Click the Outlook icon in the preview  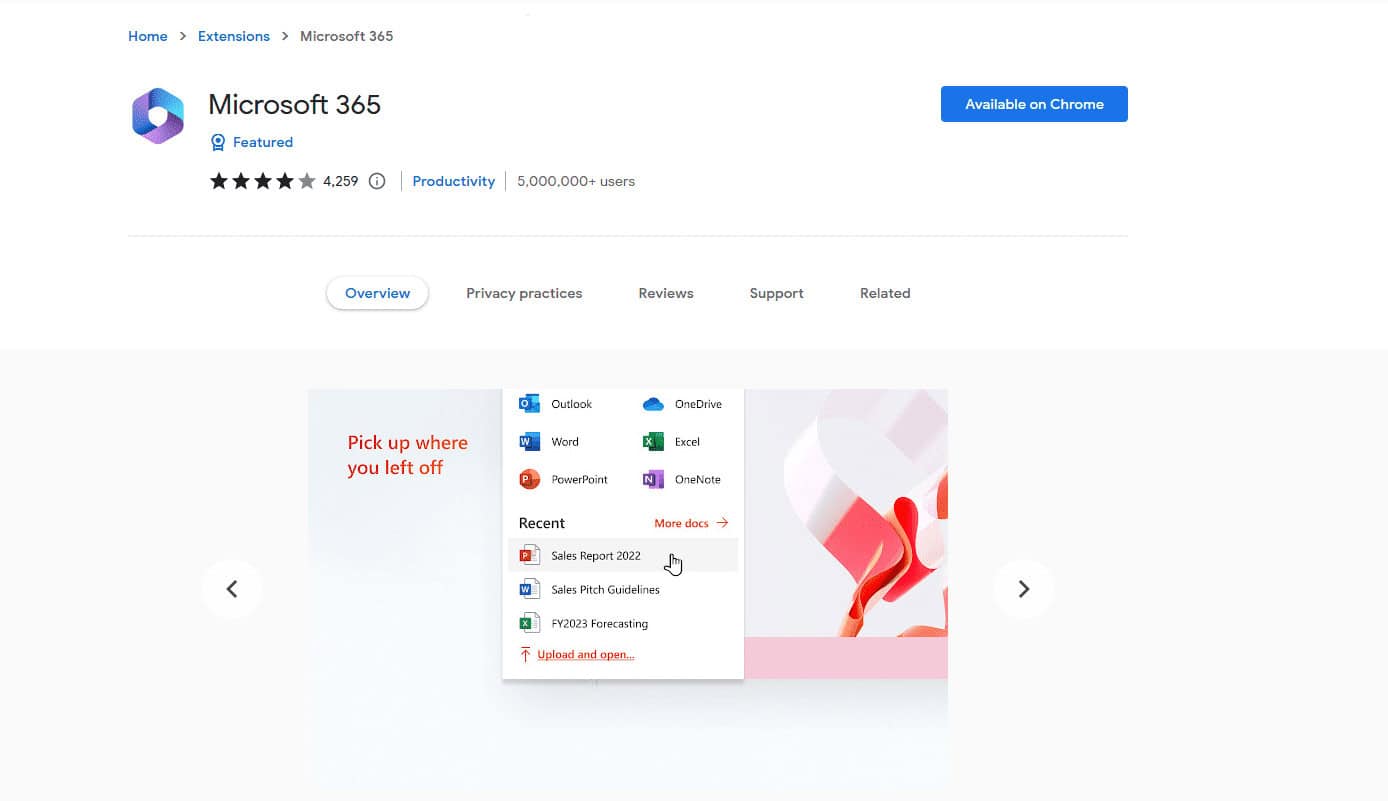(x=529, y=404)
